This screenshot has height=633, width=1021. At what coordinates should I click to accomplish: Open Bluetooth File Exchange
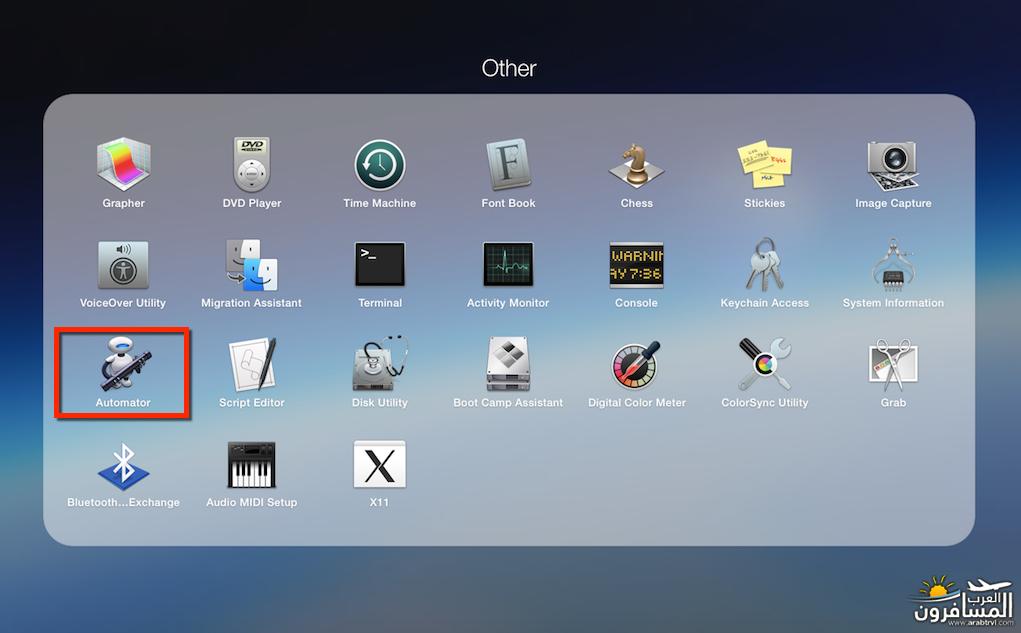tap(123, 466)
